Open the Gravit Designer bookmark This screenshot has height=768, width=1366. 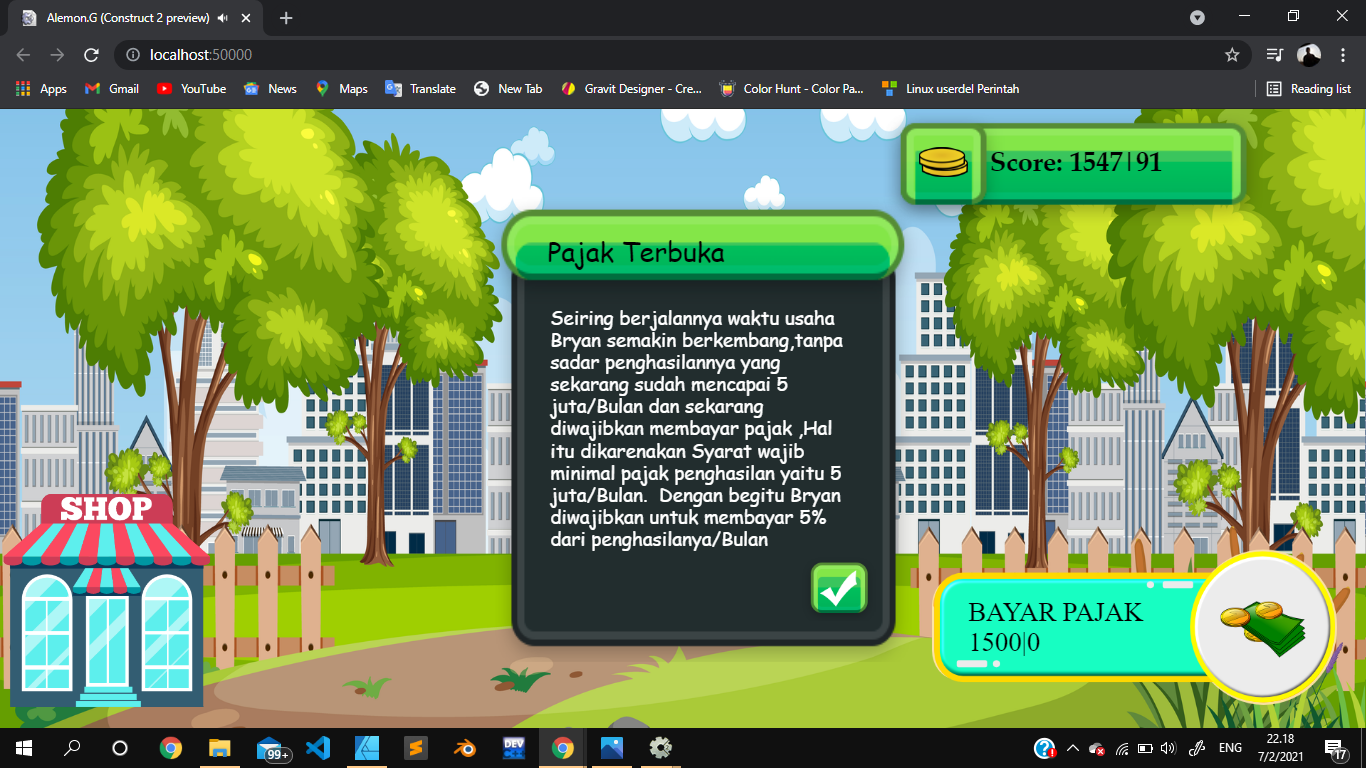(x=631, y=89)
